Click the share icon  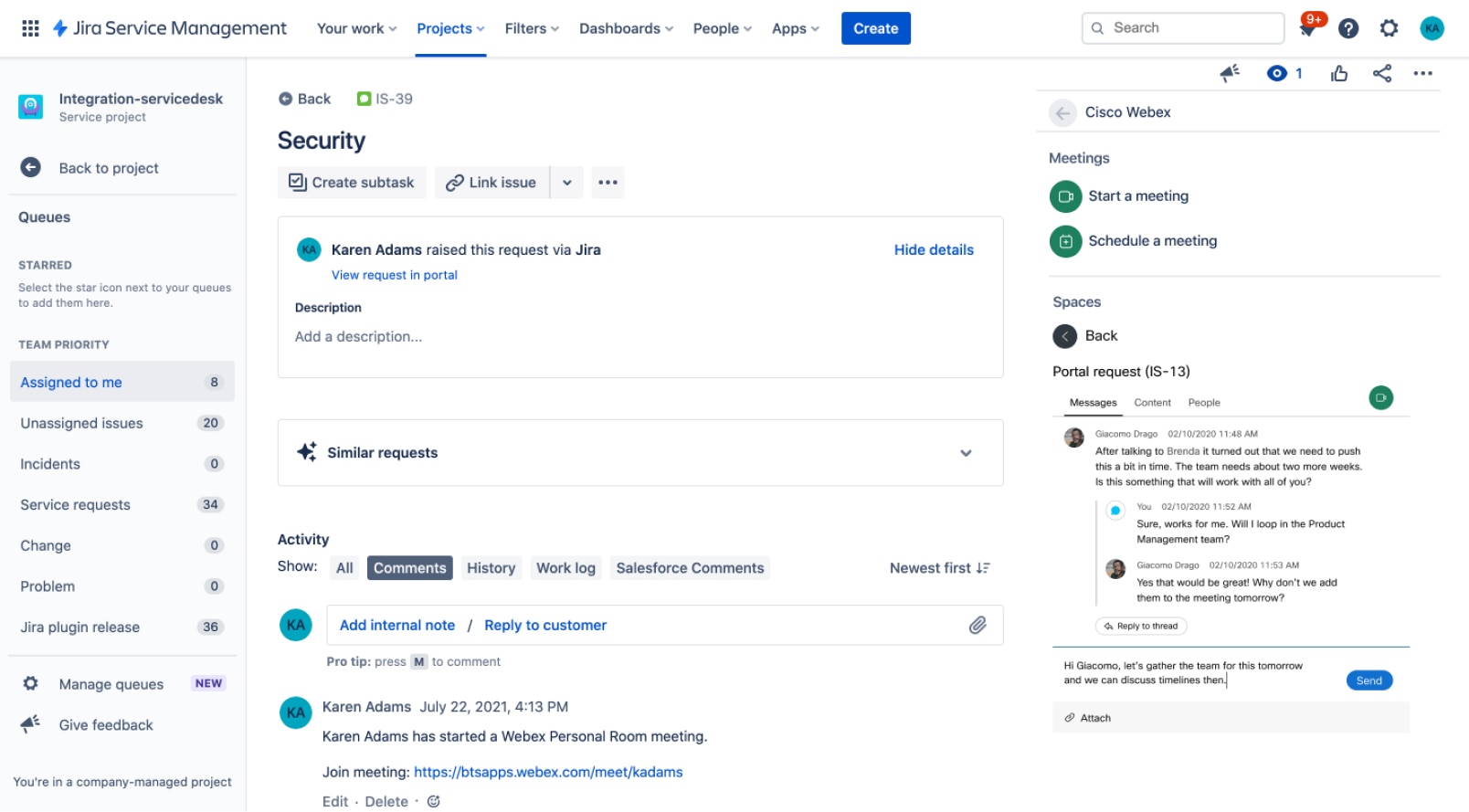(x=1382, y=73)
